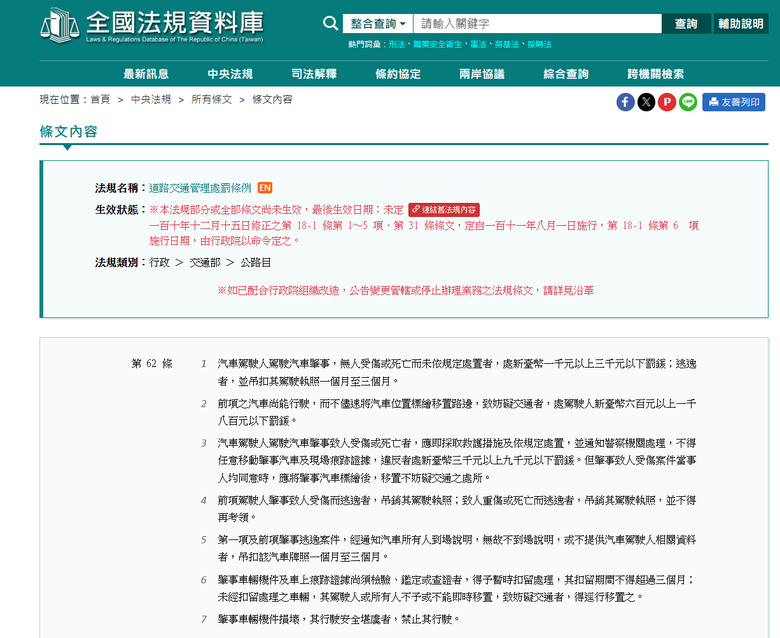Click hot keyword 刑法

point(396,44)
